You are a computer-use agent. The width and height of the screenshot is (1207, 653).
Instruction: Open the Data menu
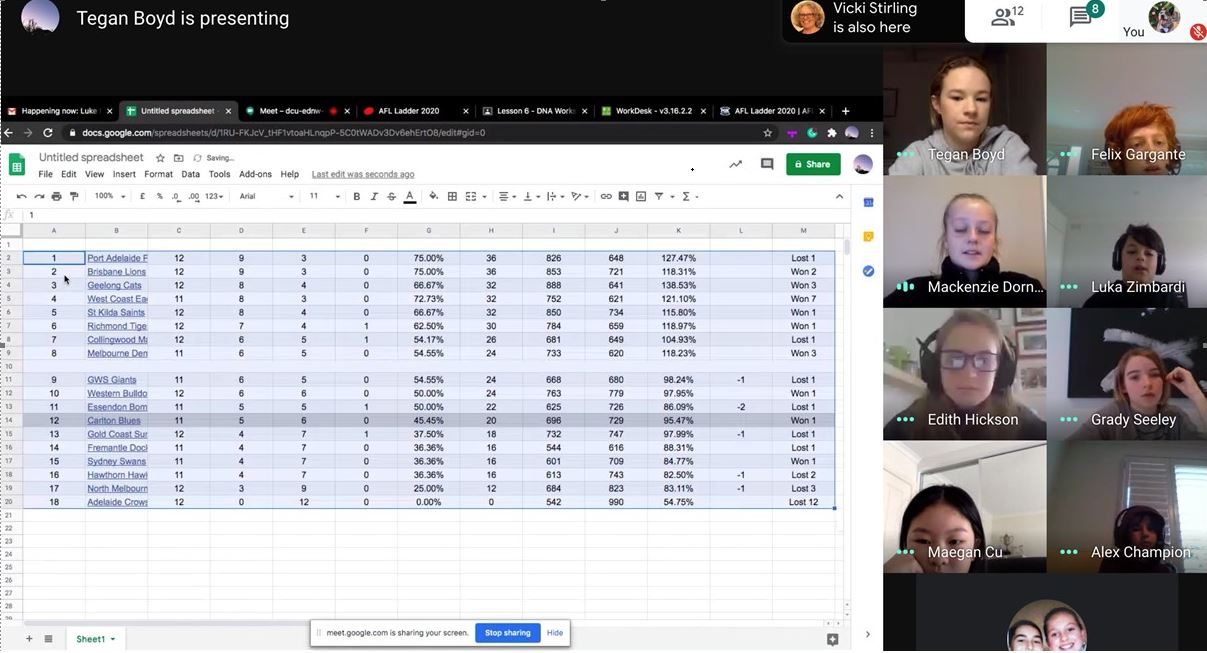coord(190,174)
